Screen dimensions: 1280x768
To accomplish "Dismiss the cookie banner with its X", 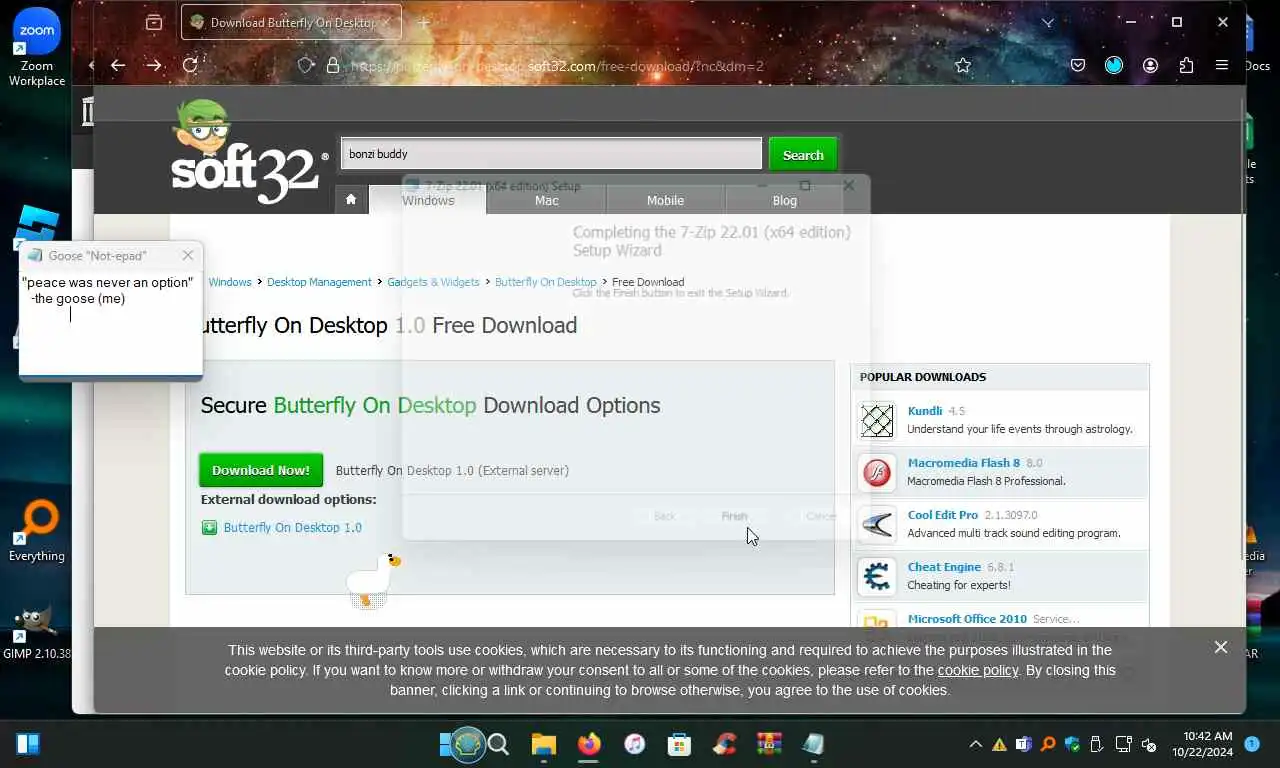I will pos(1221,647).
